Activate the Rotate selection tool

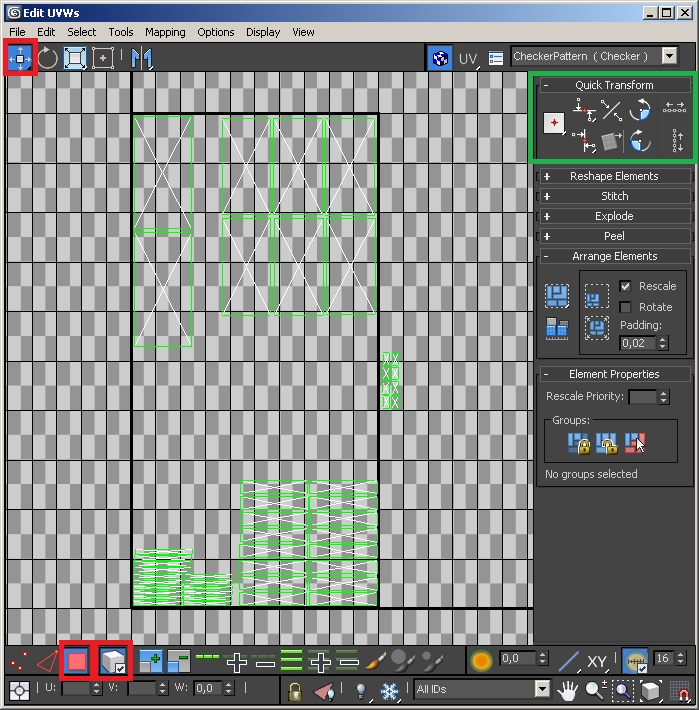pyautogui.click(x=47, y=58)
